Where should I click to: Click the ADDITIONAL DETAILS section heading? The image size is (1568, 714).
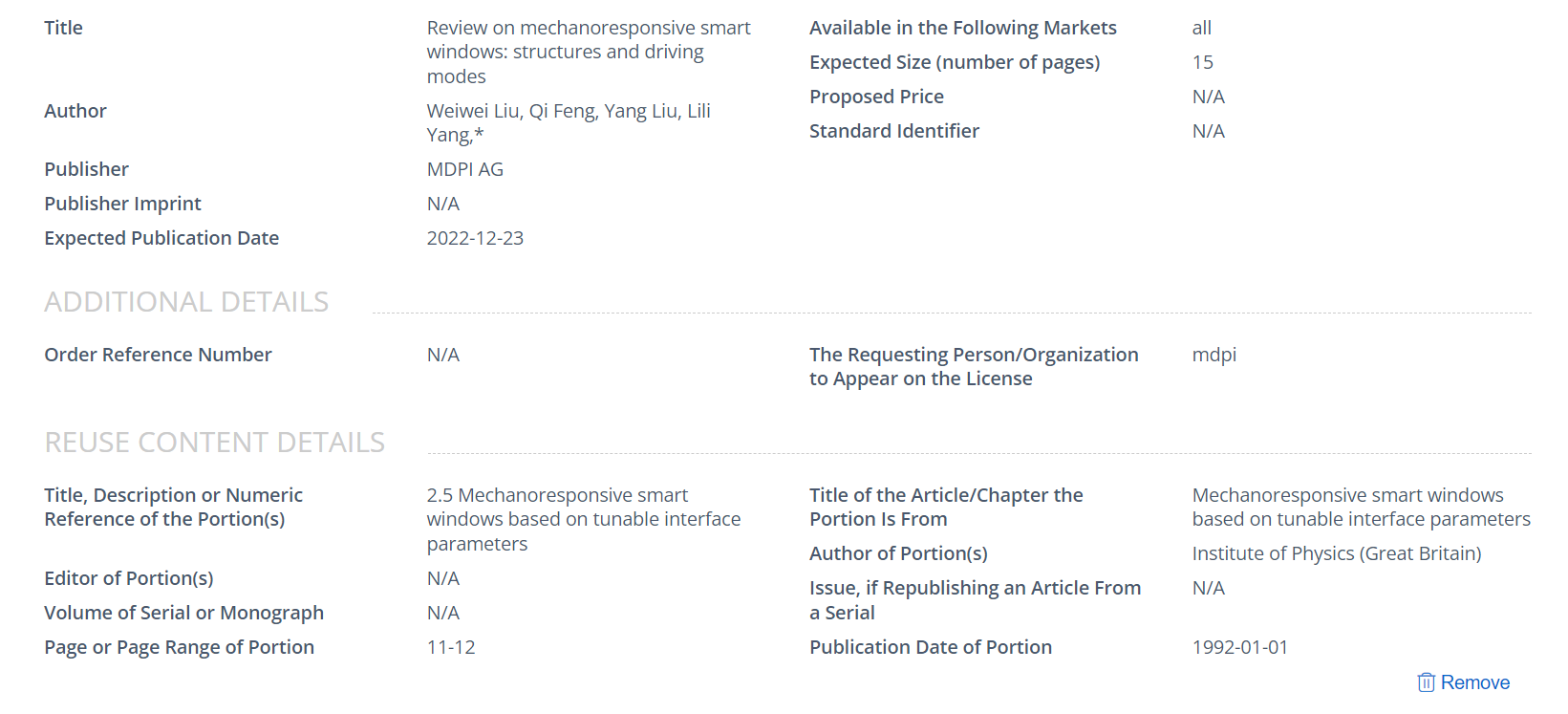[186, 302]
